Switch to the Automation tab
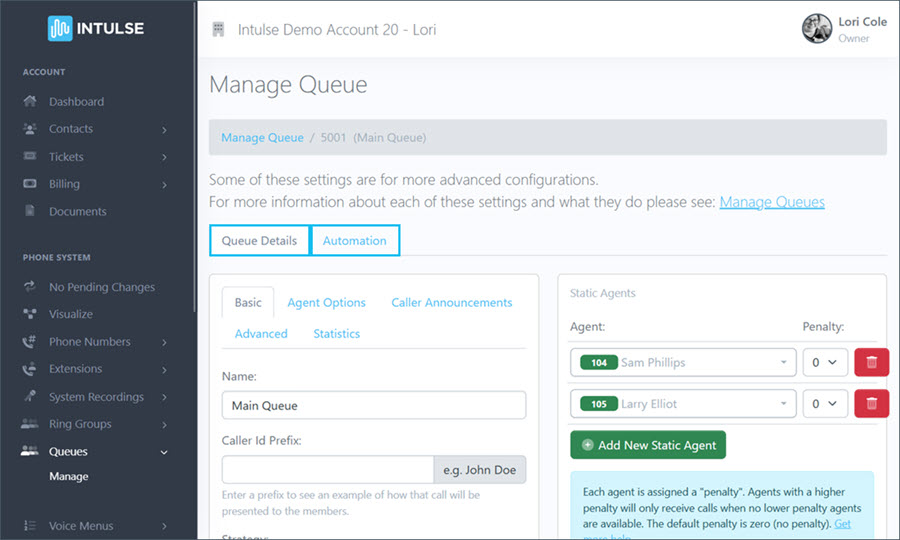This screenshot has width=900, height=540. point(355,240)
